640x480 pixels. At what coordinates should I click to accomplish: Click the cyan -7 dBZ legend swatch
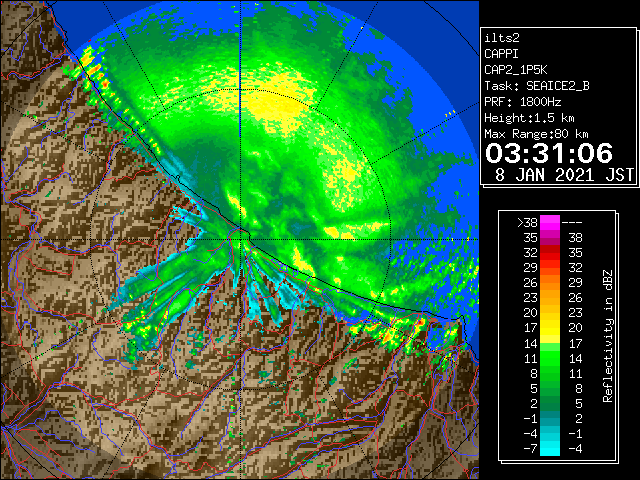point(550,449)
